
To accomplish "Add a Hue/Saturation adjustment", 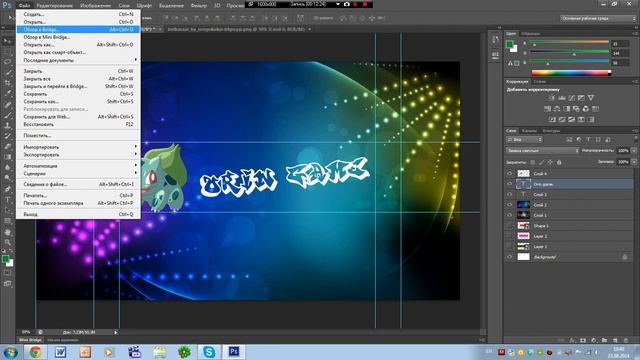I will 547,109.
